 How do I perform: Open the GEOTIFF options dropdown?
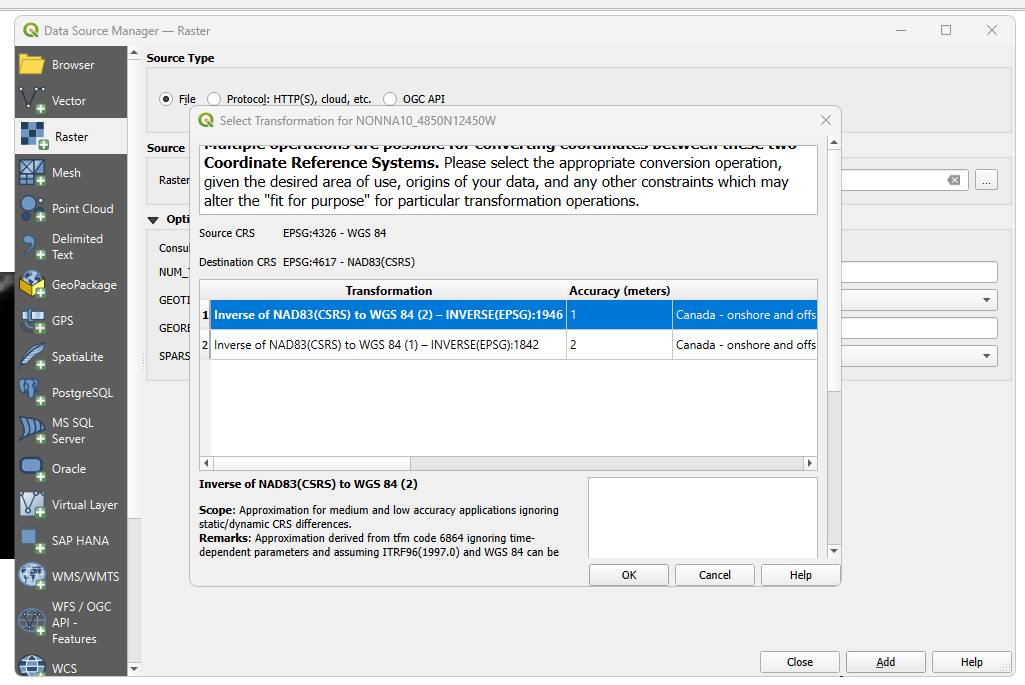point(986,300)
